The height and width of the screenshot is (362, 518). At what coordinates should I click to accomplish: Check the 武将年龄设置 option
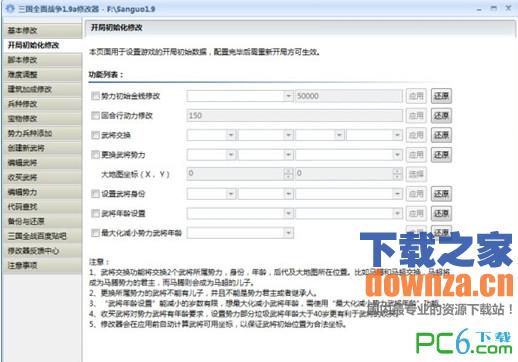point(95,213)
